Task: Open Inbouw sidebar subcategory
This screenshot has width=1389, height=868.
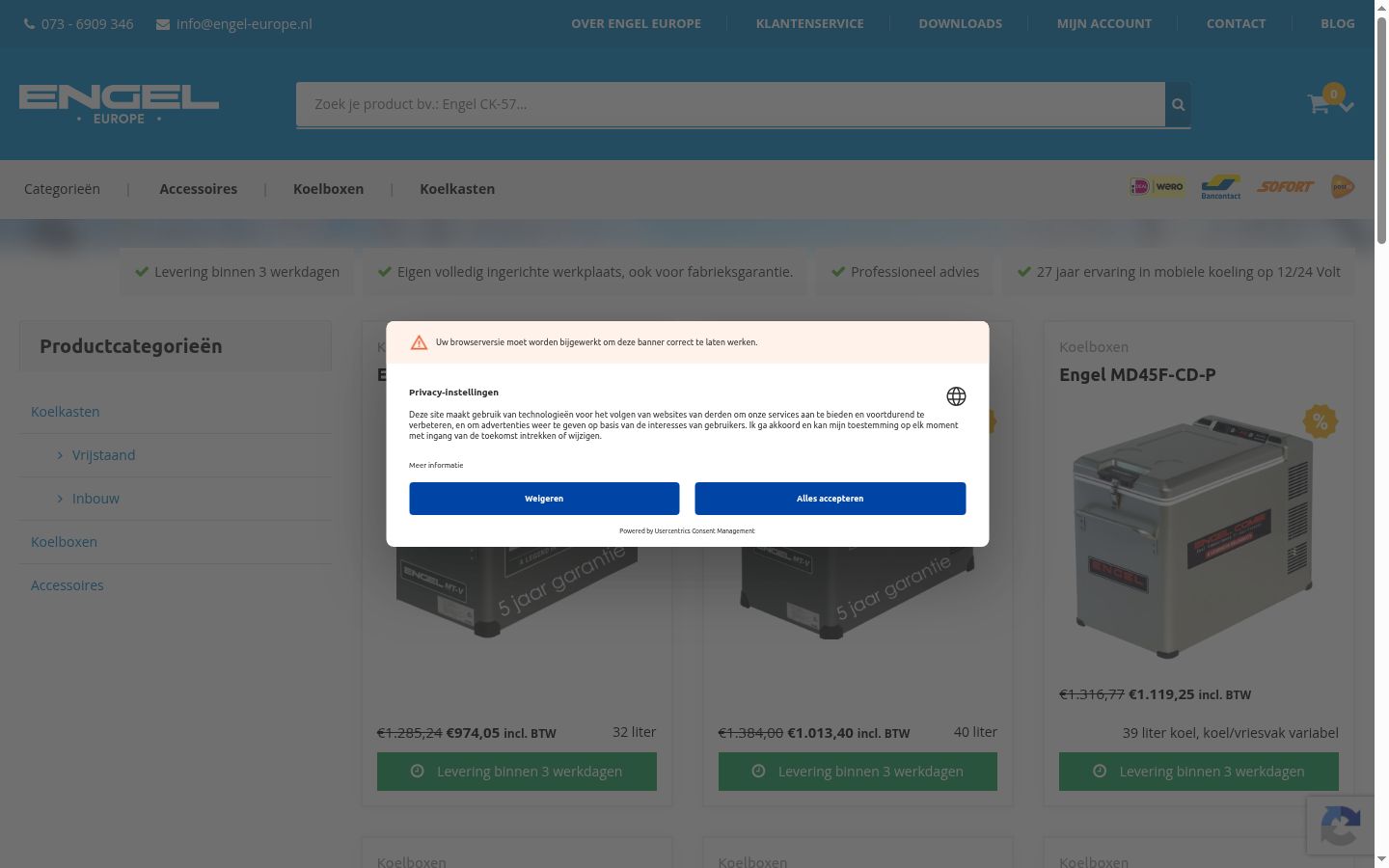Action: point(95,499)
